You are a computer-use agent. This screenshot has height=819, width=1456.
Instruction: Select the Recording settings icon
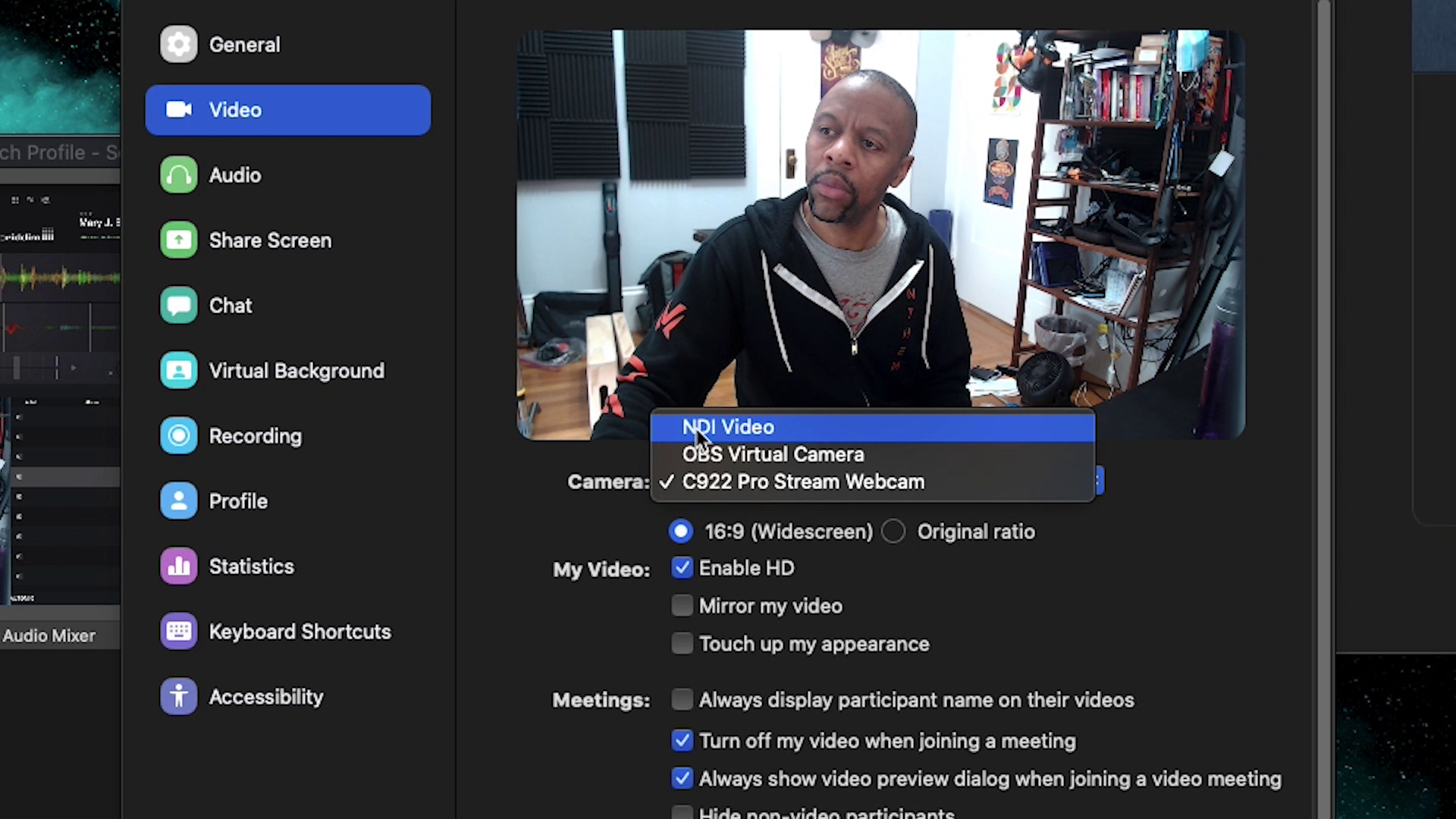tap(178, 436)
